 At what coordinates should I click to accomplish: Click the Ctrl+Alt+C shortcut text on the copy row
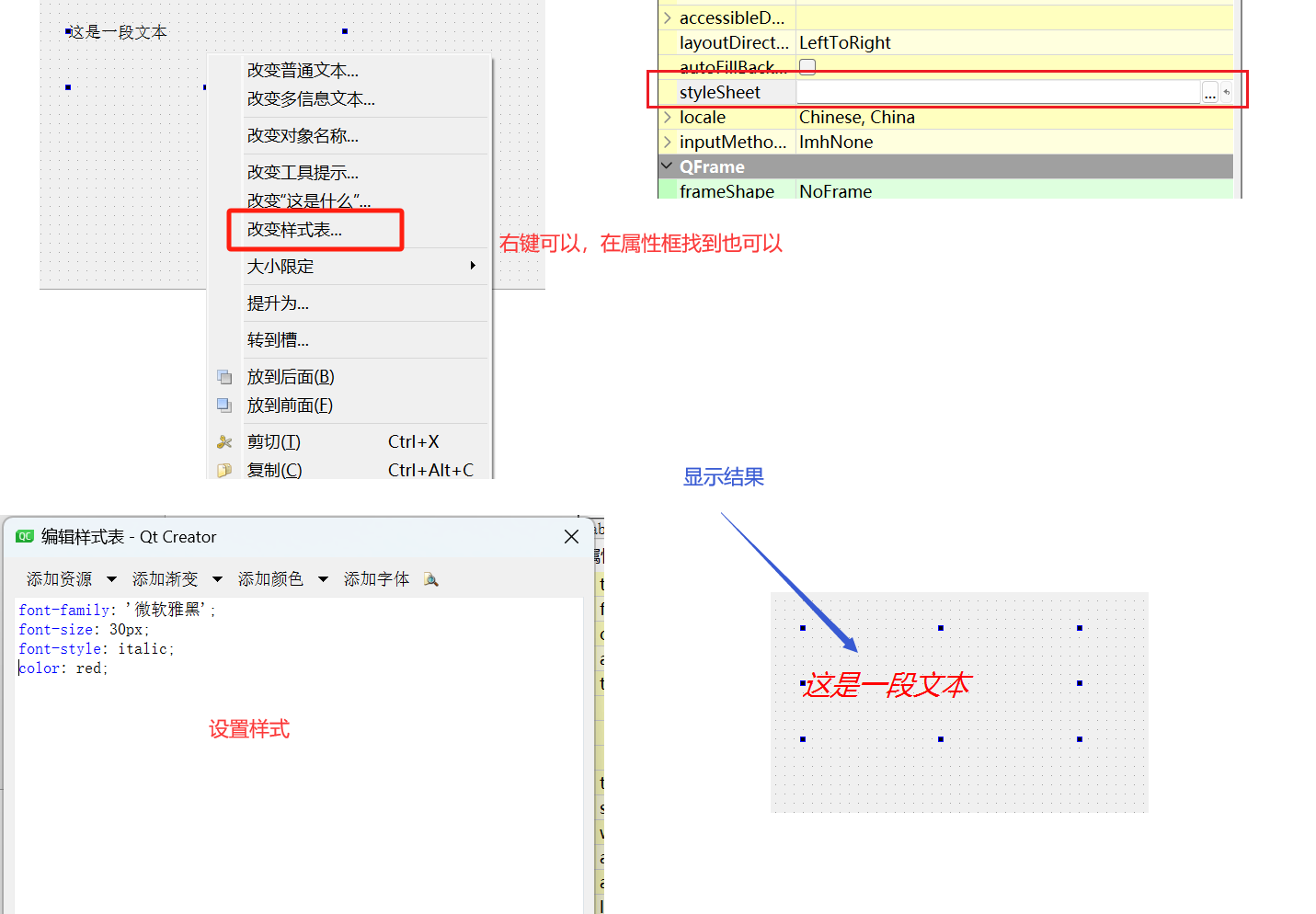tap(430, 470)
